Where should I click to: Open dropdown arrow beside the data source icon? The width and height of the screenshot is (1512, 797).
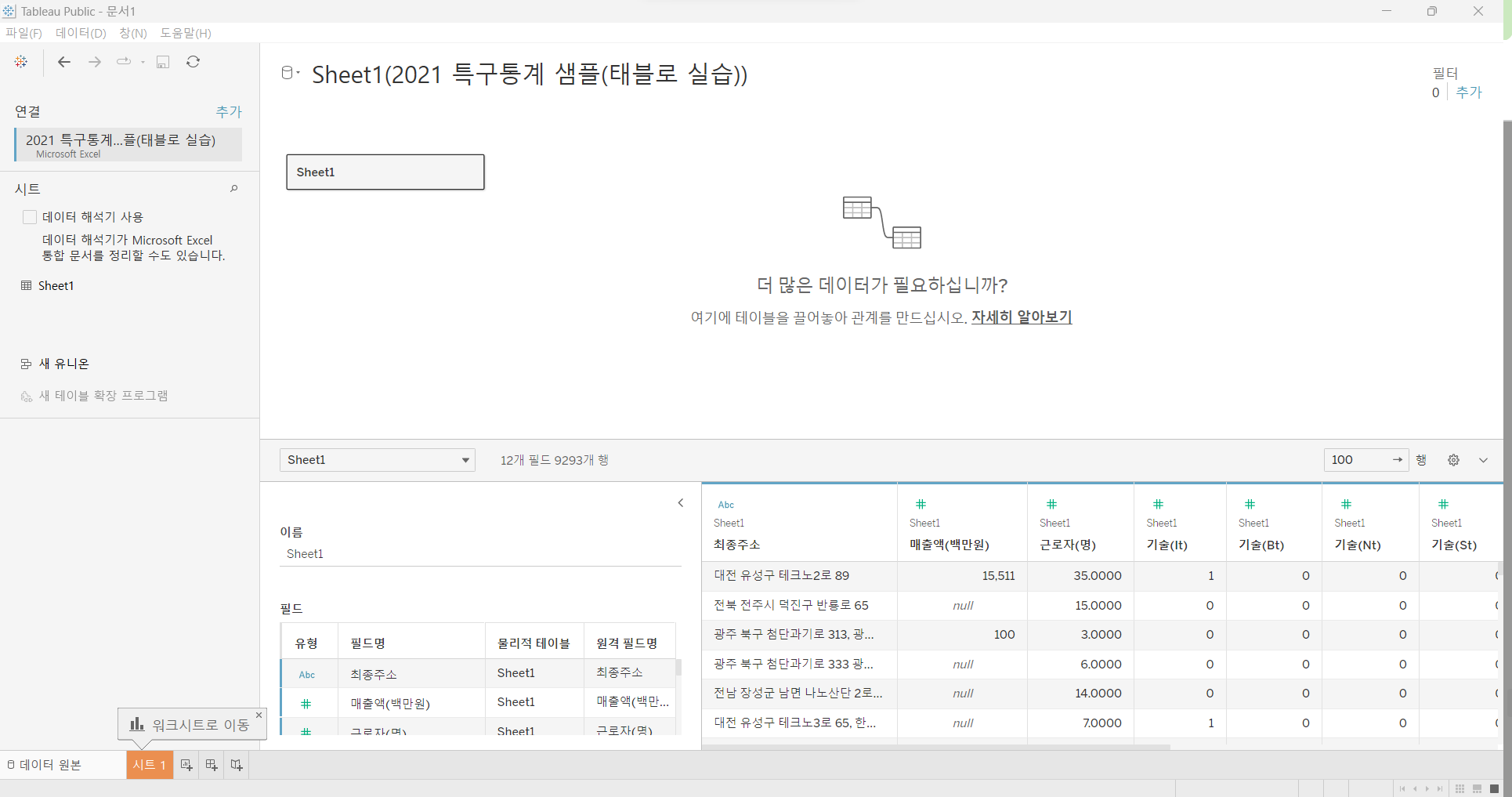298,73
